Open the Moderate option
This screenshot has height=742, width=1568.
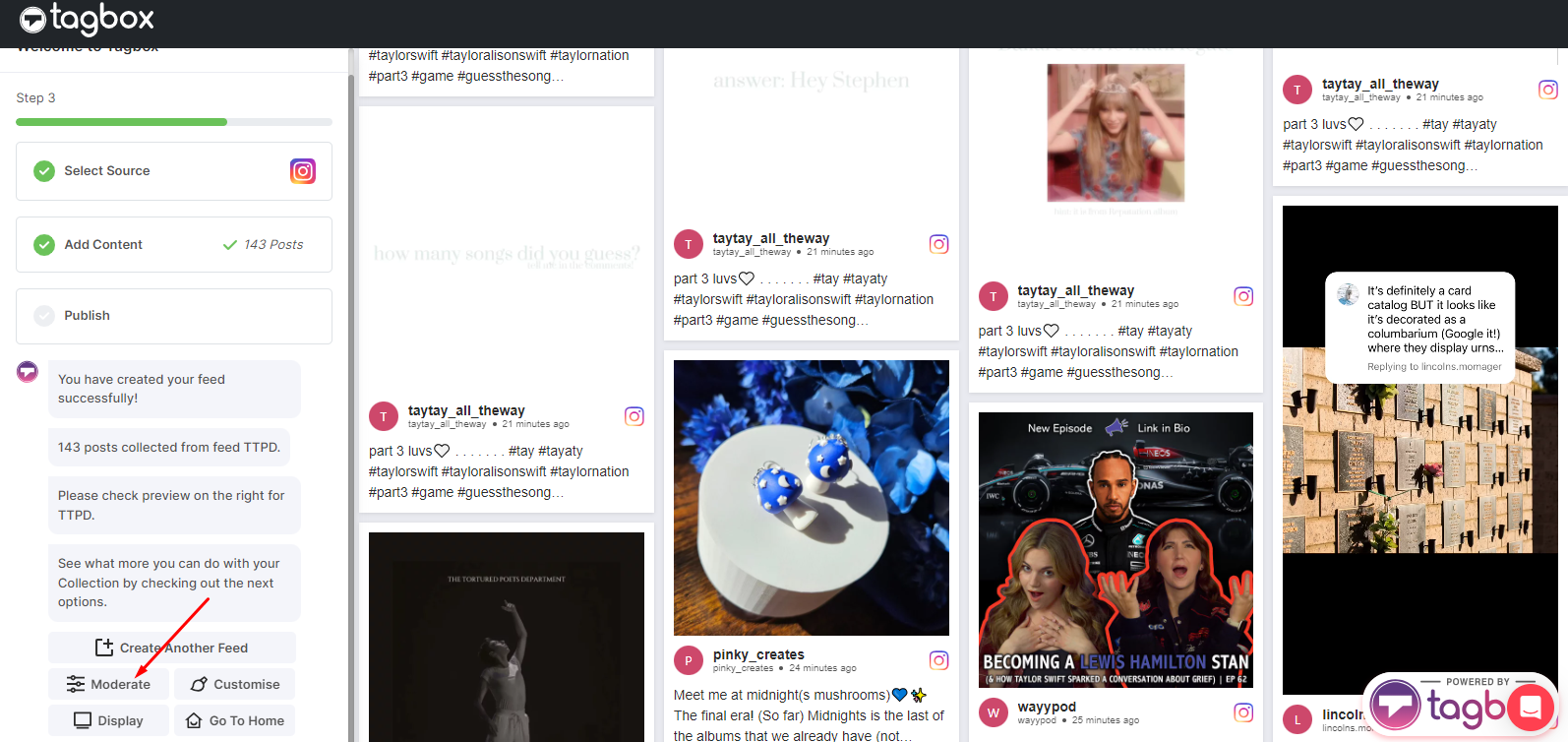(109, 684)
